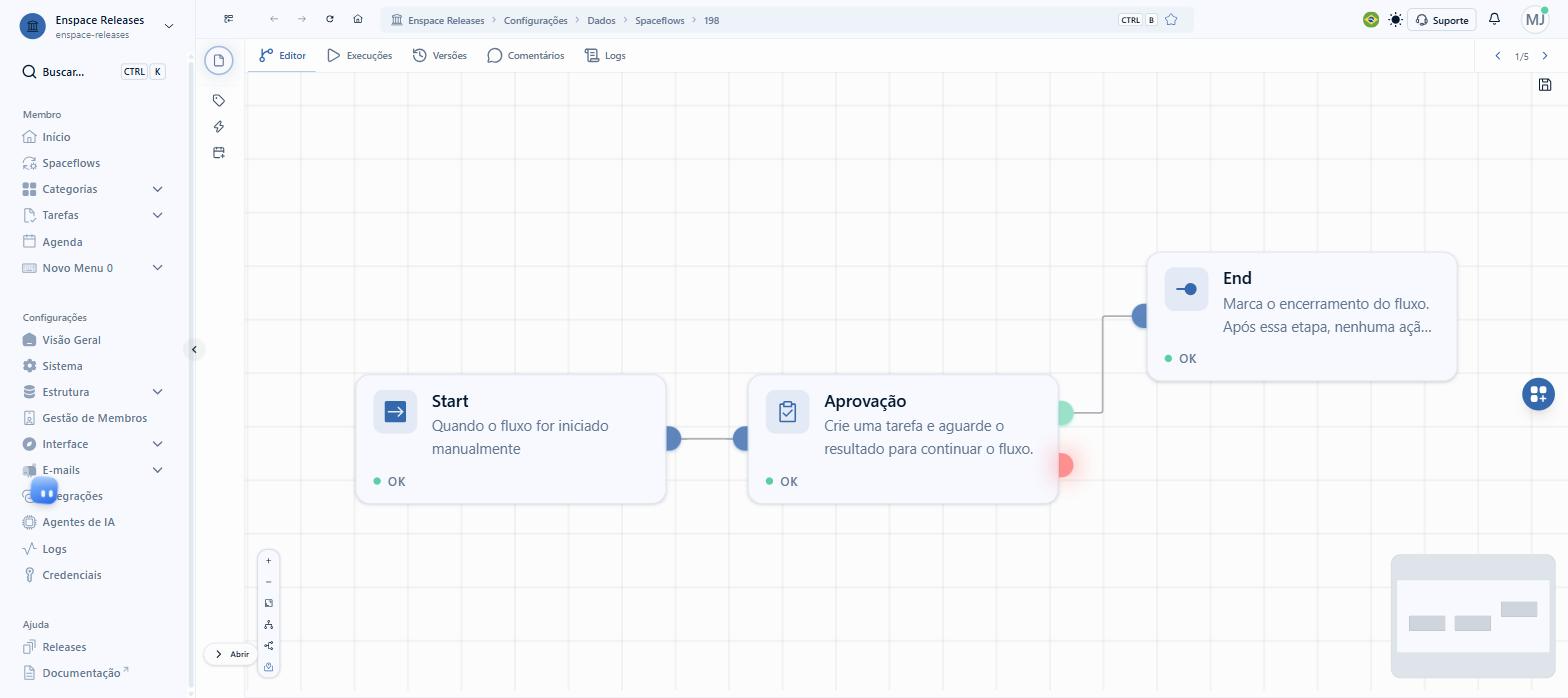Image resolution: width=1568 pixels, height=698 pixels.
Task: Go to previous page with the pager left chevron
Action: (1497, 56)
